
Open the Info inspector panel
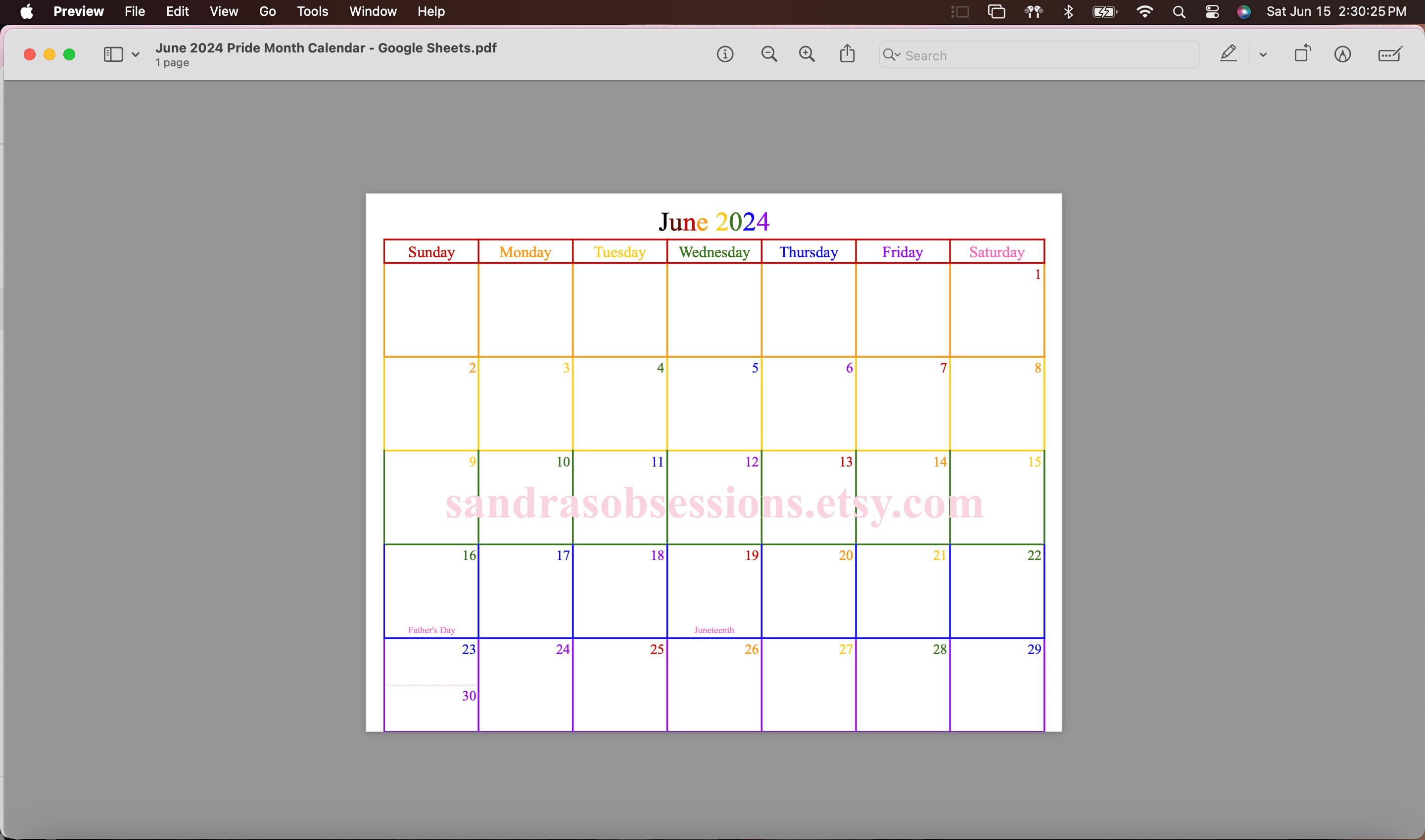tap(725, 54)
